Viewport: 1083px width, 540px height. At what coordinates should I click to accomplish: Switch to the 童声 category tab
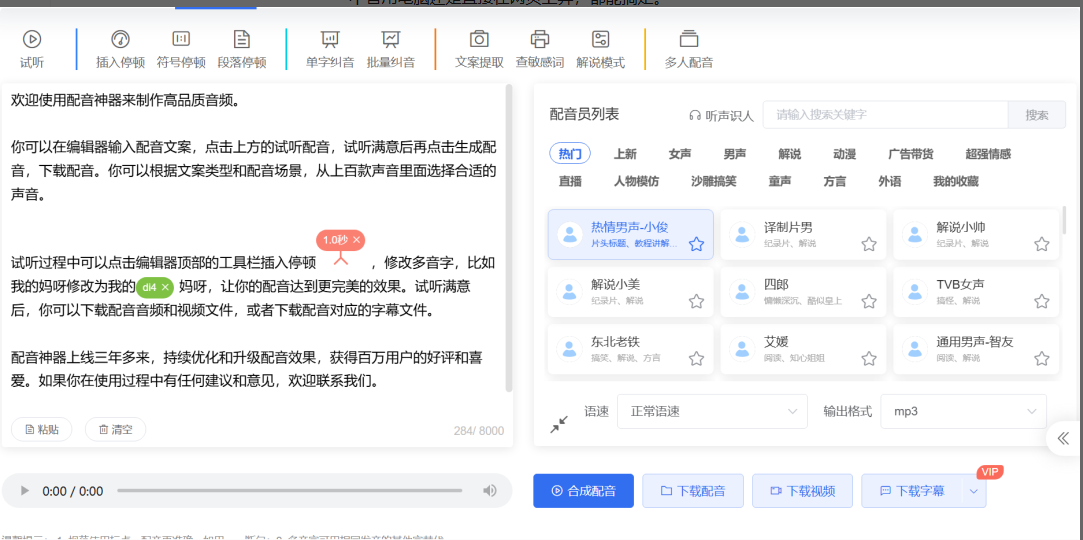tap(780, 182)
